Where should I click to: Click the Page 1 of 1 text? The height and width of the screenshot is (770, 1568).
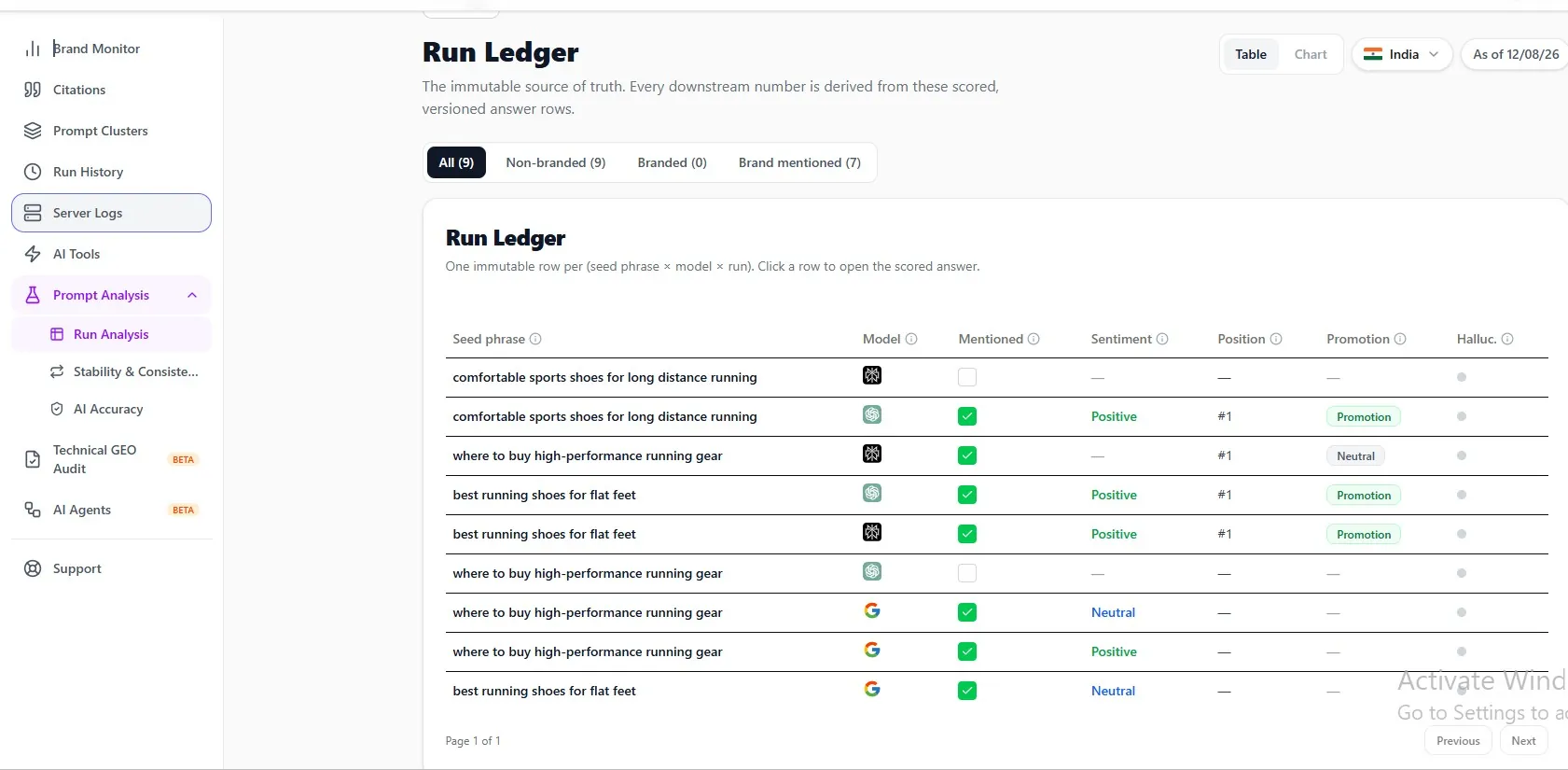point(473,741)
